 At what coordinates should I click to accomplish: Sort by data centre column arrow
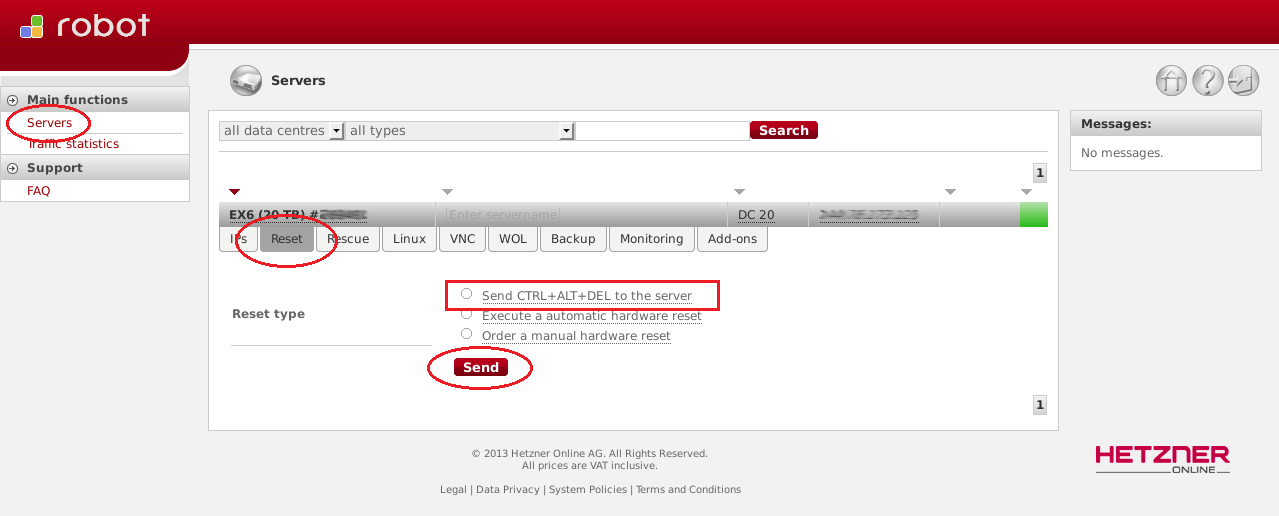[x=739, y=191]
